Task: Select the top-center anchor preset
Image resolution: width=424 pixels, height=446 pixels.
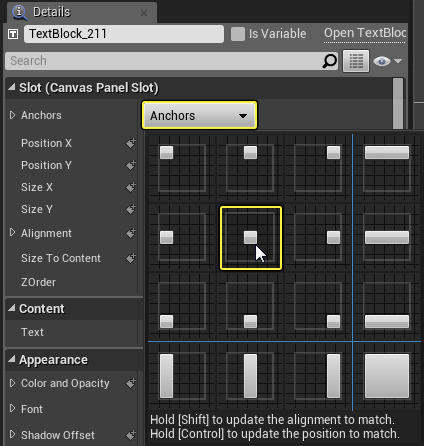Action: coord(250,167)
